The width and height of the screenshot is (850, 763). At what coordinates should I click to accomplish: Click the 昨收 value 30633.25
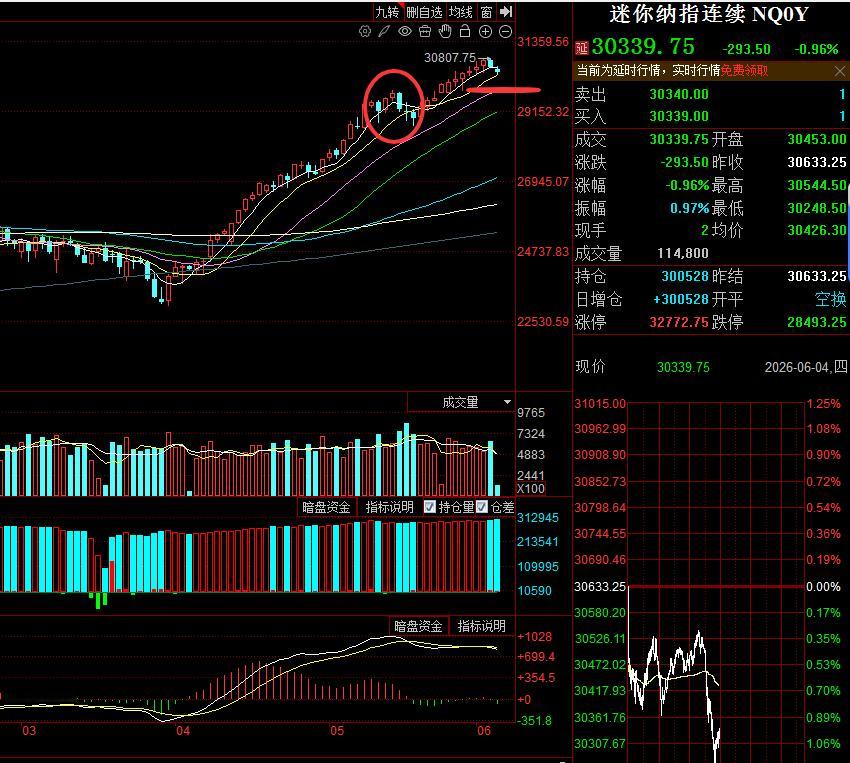(x=816, y=162)
